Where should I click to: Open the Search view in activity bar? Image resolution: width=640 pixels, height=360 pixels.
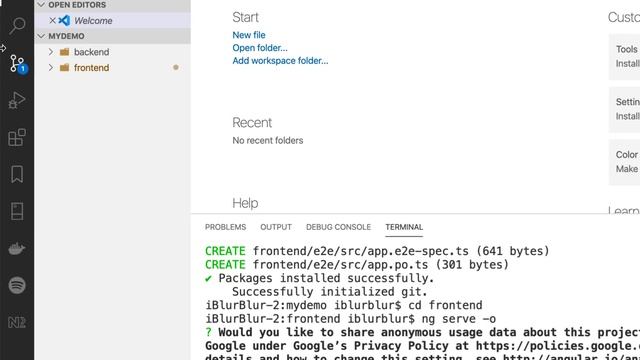pos(17,26)
